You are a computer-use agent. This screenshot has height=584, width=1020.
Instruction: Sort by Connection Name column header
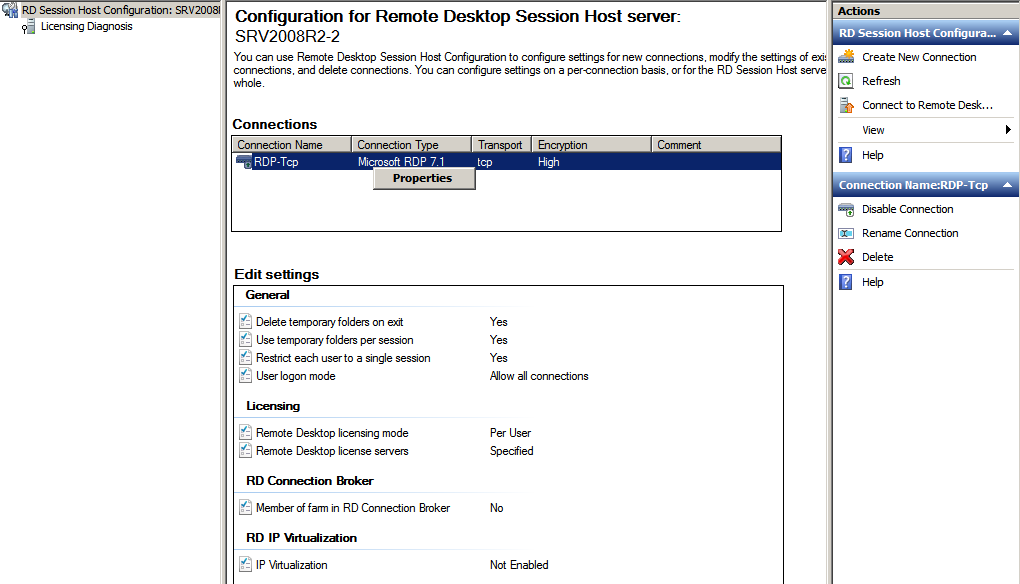[x=291, y=144]
